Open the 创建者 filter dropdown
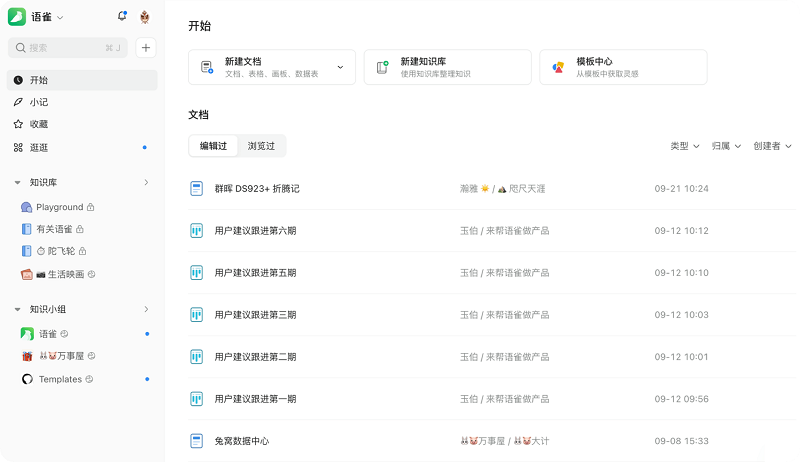The height and width of the screenshot is (462, 800). tap(772, 146)
